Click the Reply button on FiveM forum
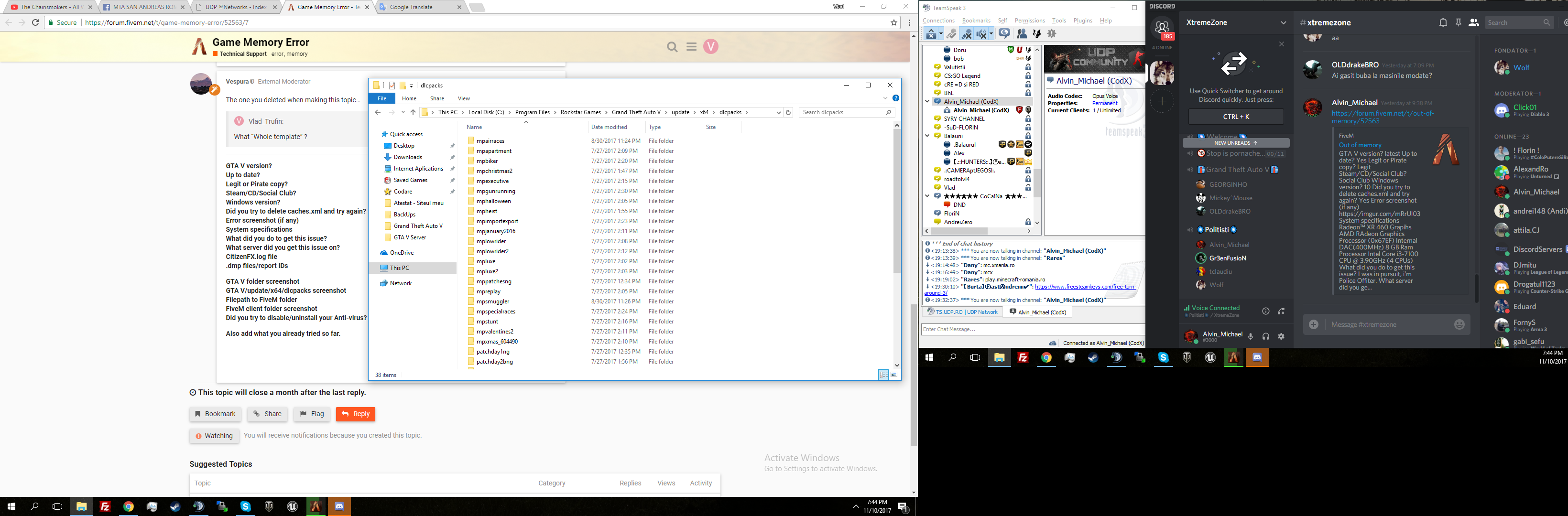The height and width of the screenshot is (516, 1568). [x=356, y=414]
